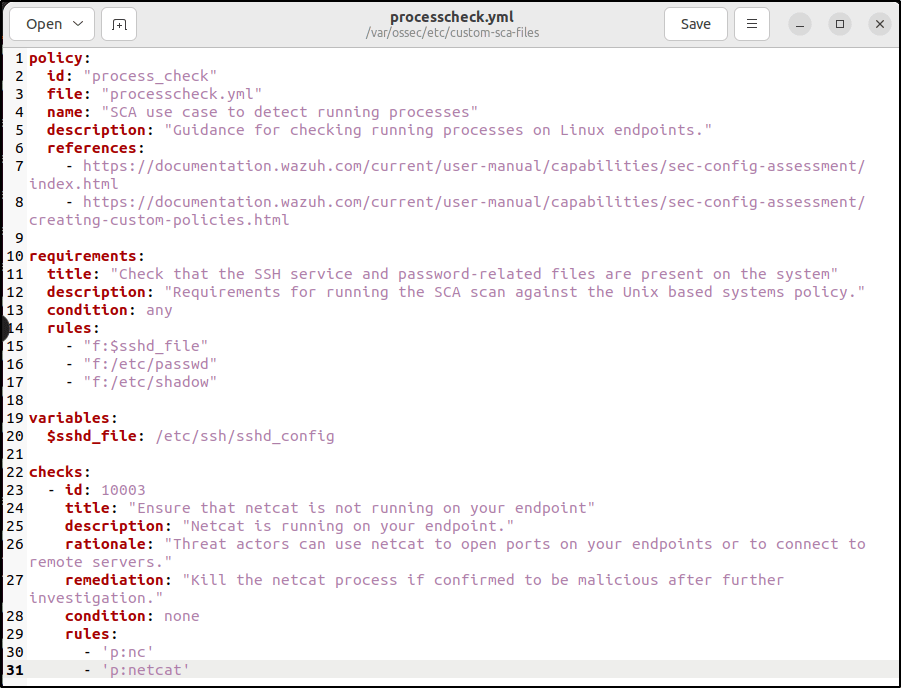Place cursor on the 'p:nc' rule

pos(129,652)
